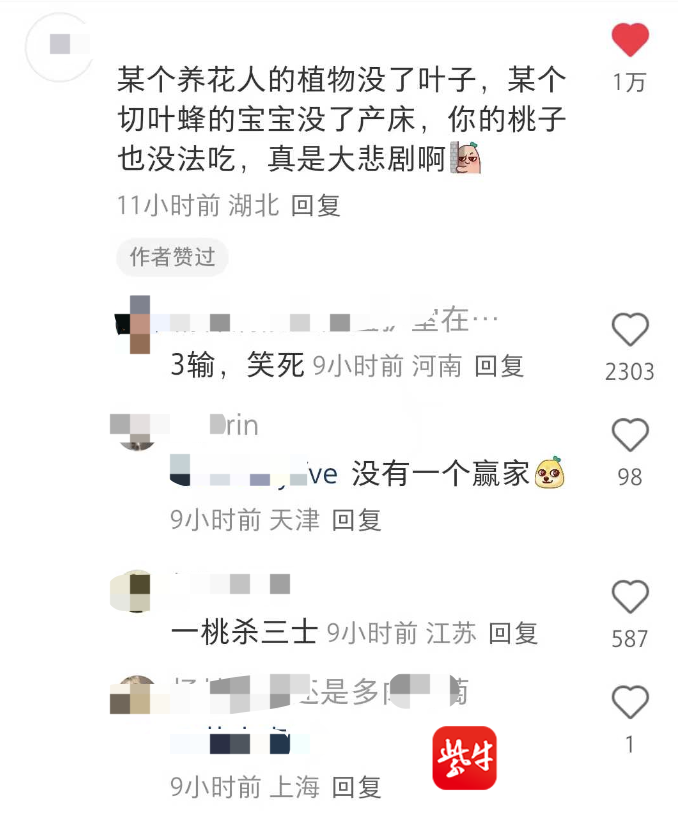Like the 上海 comment with 1 like
Image resolution: width=678 pixels, height=818 pixels.
tap(630, 702)
